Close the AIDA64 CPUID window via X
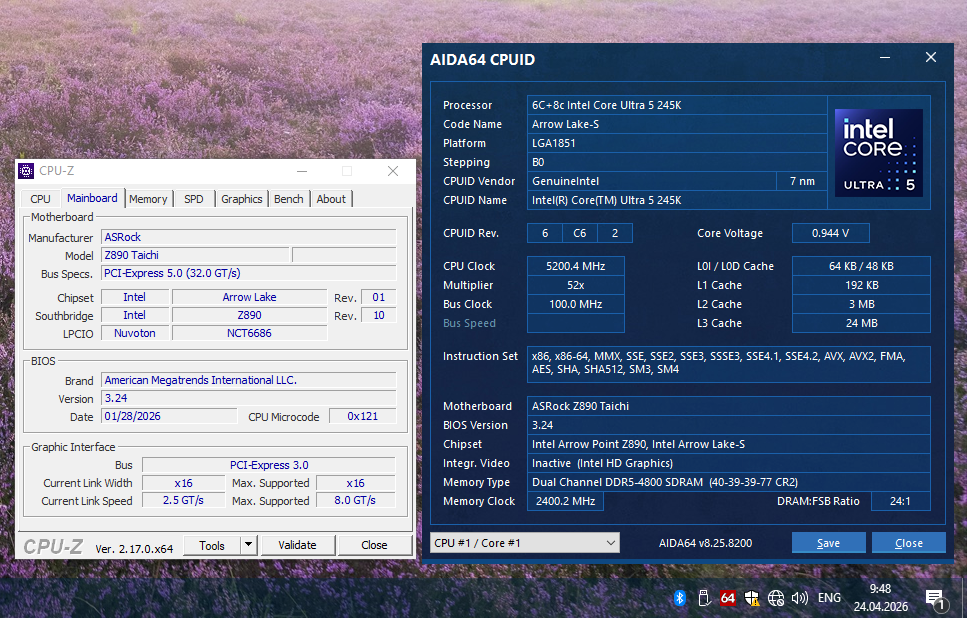 (931, 57)
